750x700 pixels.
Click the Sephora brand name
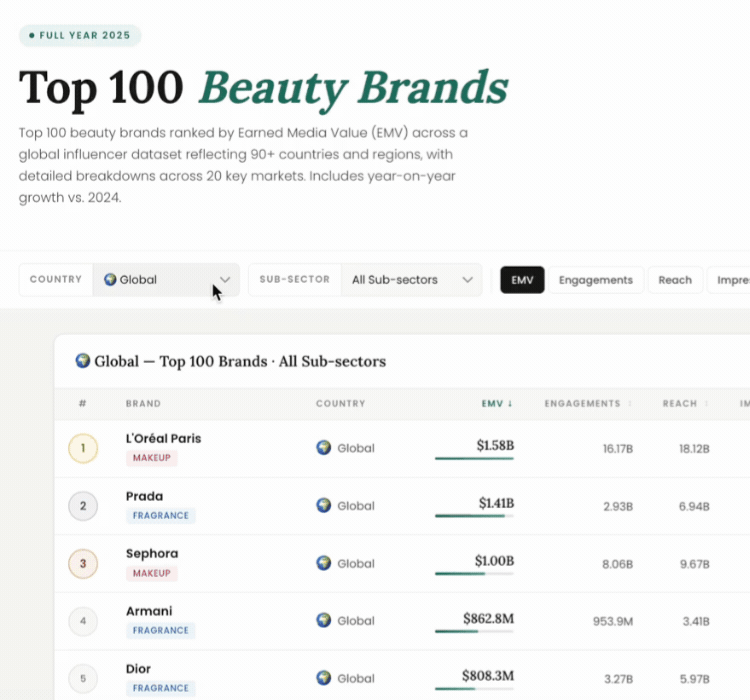pyautogui.click(x=152, y=554)
